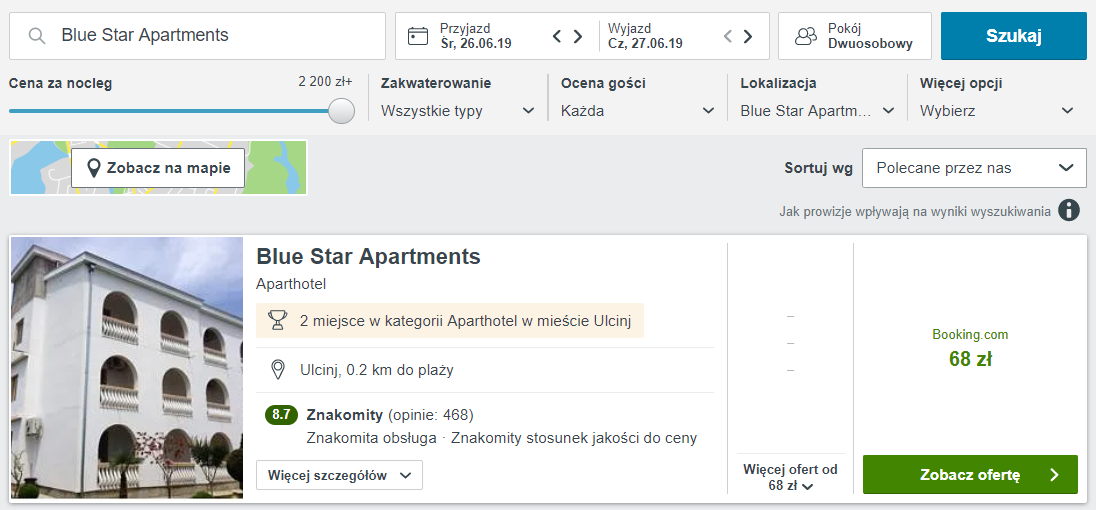
Task: Click the info icon about commissions
Action: click(x=1069, y=210)
